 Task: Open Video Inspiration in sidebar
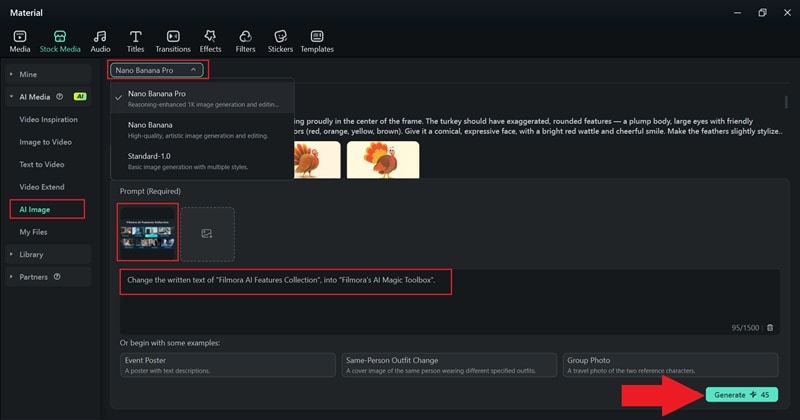48,119
